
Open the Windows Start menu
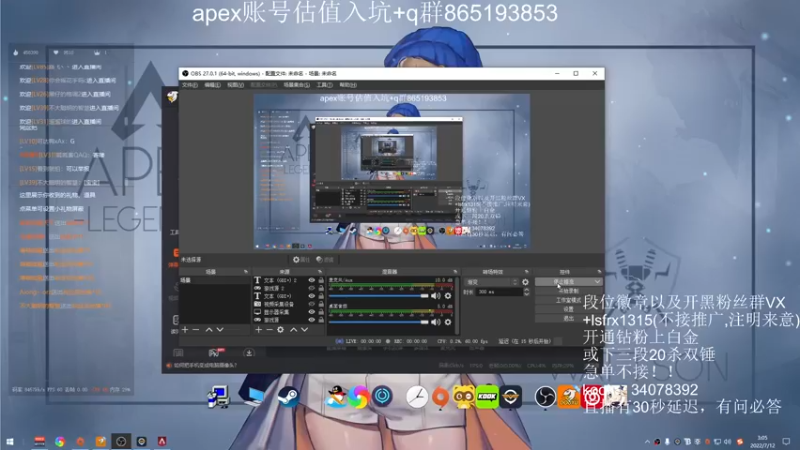9,441
